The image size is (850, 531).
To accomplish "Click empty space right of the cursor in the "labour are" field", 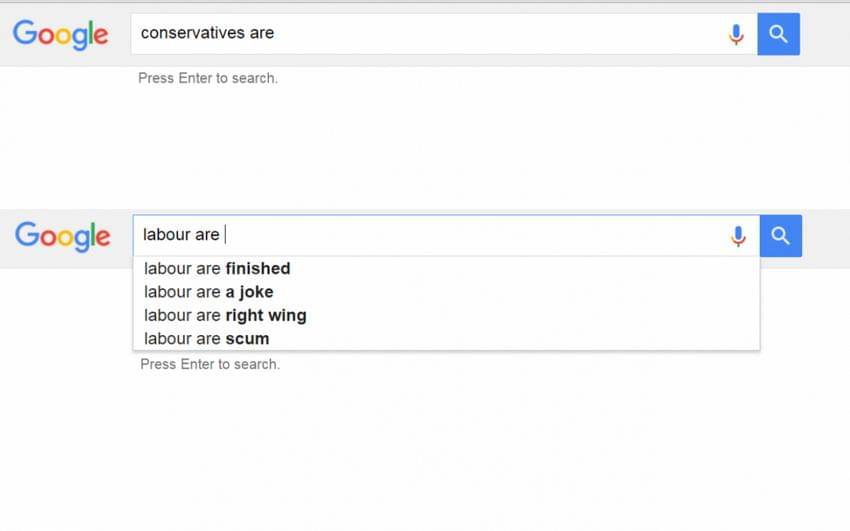I will click(x=480, y=236).
